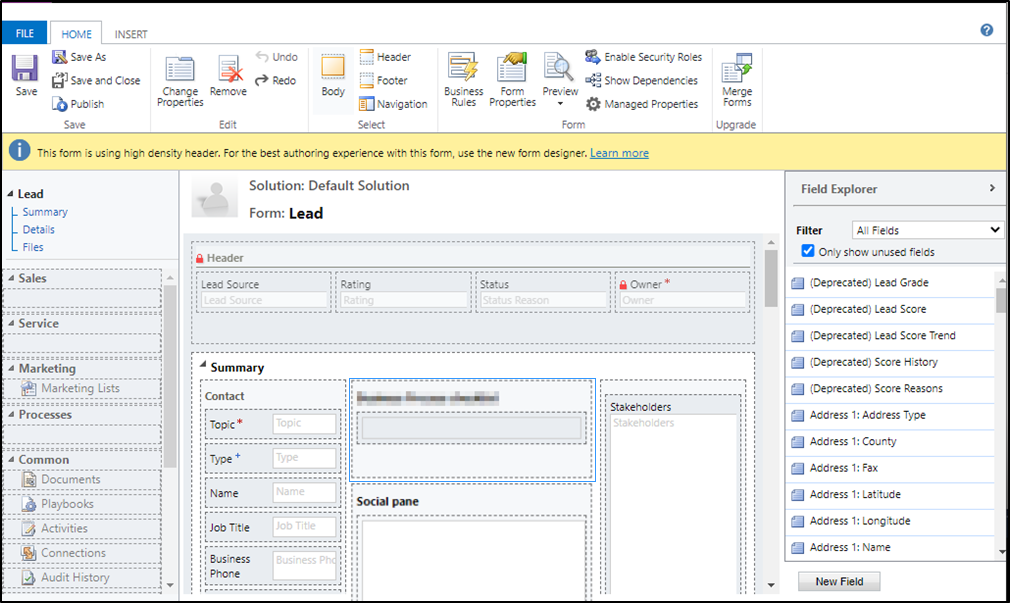
Task: Open Business Rules
Action: click(x=463, y=70)
